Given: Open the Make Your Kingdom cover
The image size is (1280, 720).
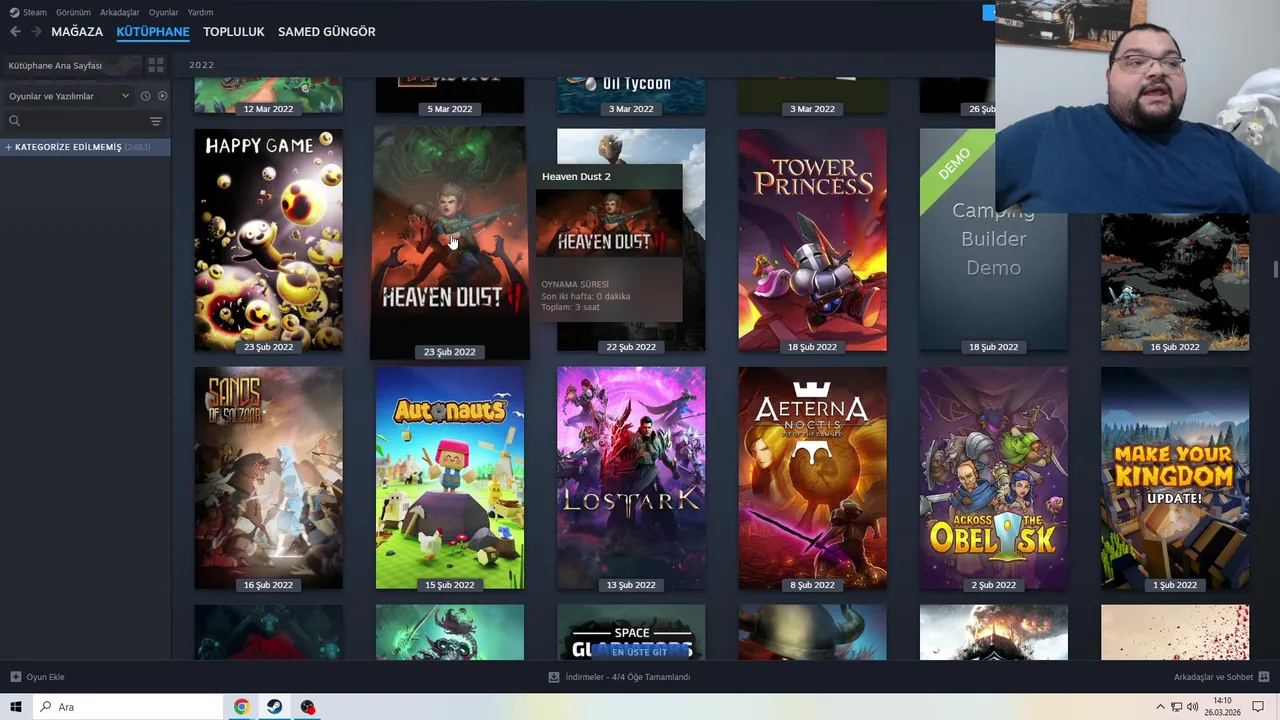Looking at the screenshot, I should [x=1175, y=477].
